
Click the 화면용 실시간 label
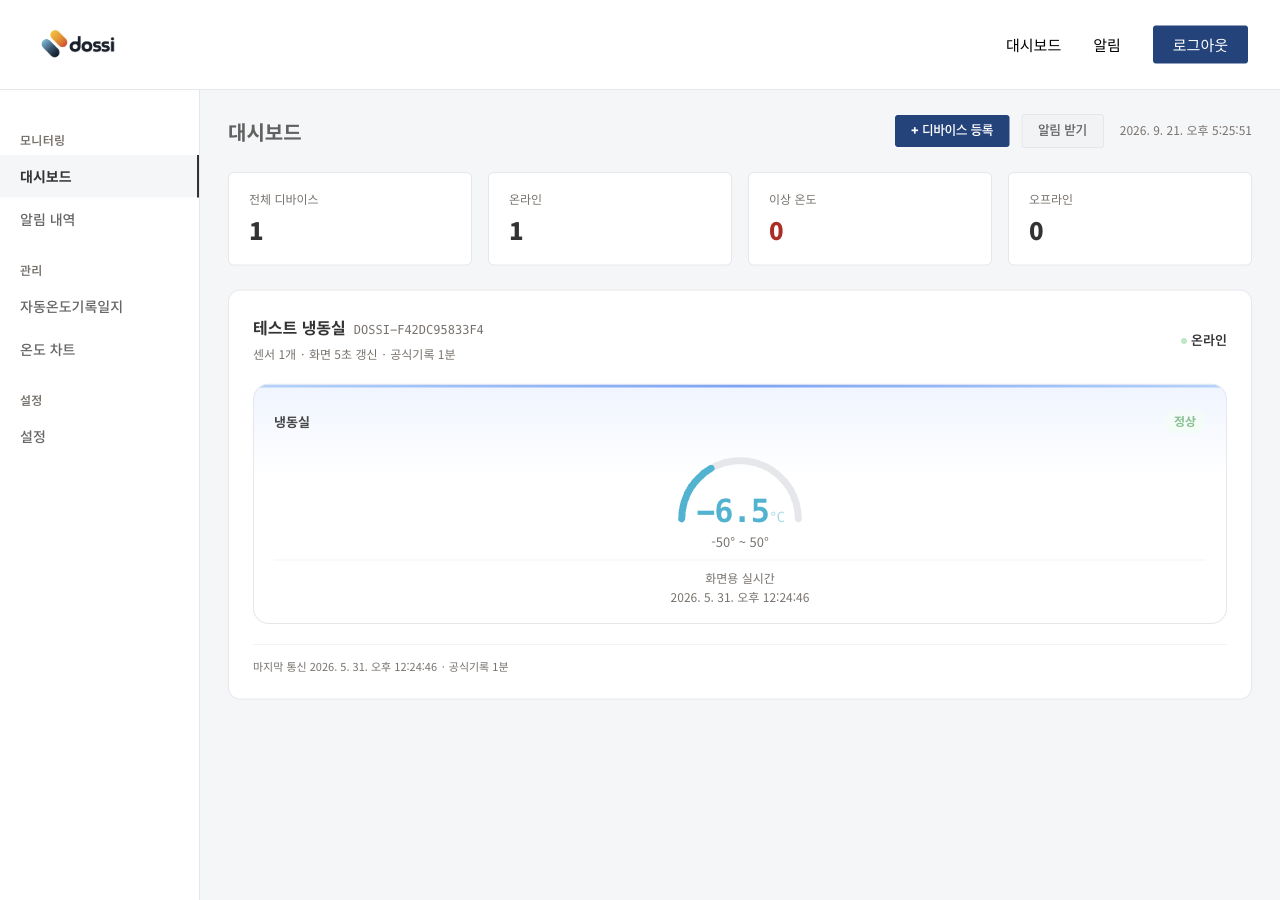tap(740, 578)
